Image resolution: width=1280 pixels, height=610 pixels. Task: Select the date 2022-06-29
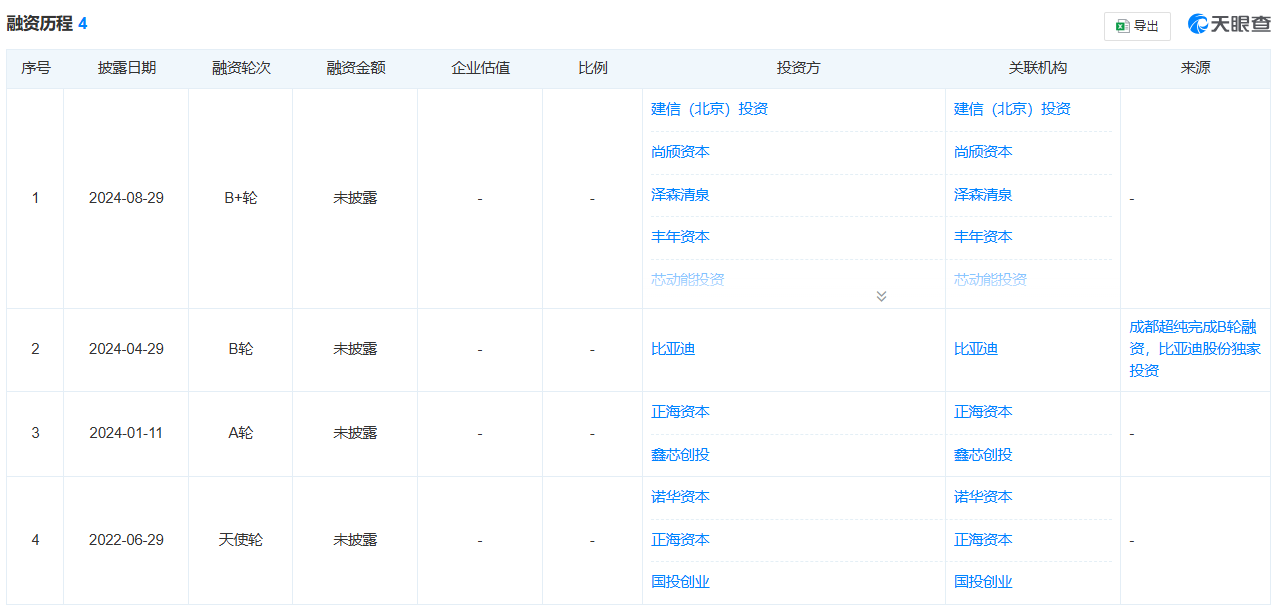[126, 540]
